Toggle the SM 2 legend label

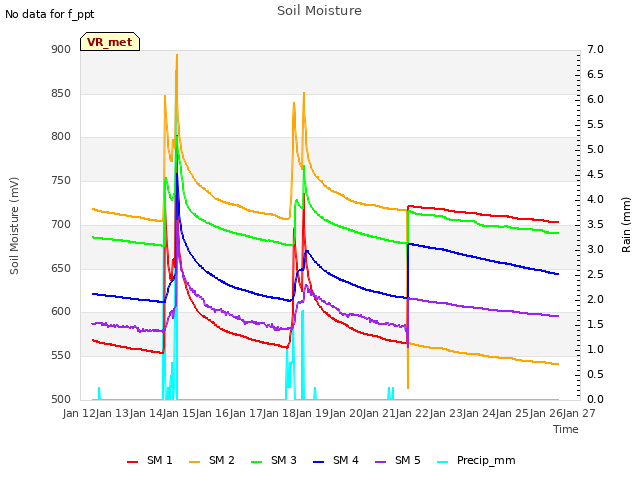coord(222,460)
